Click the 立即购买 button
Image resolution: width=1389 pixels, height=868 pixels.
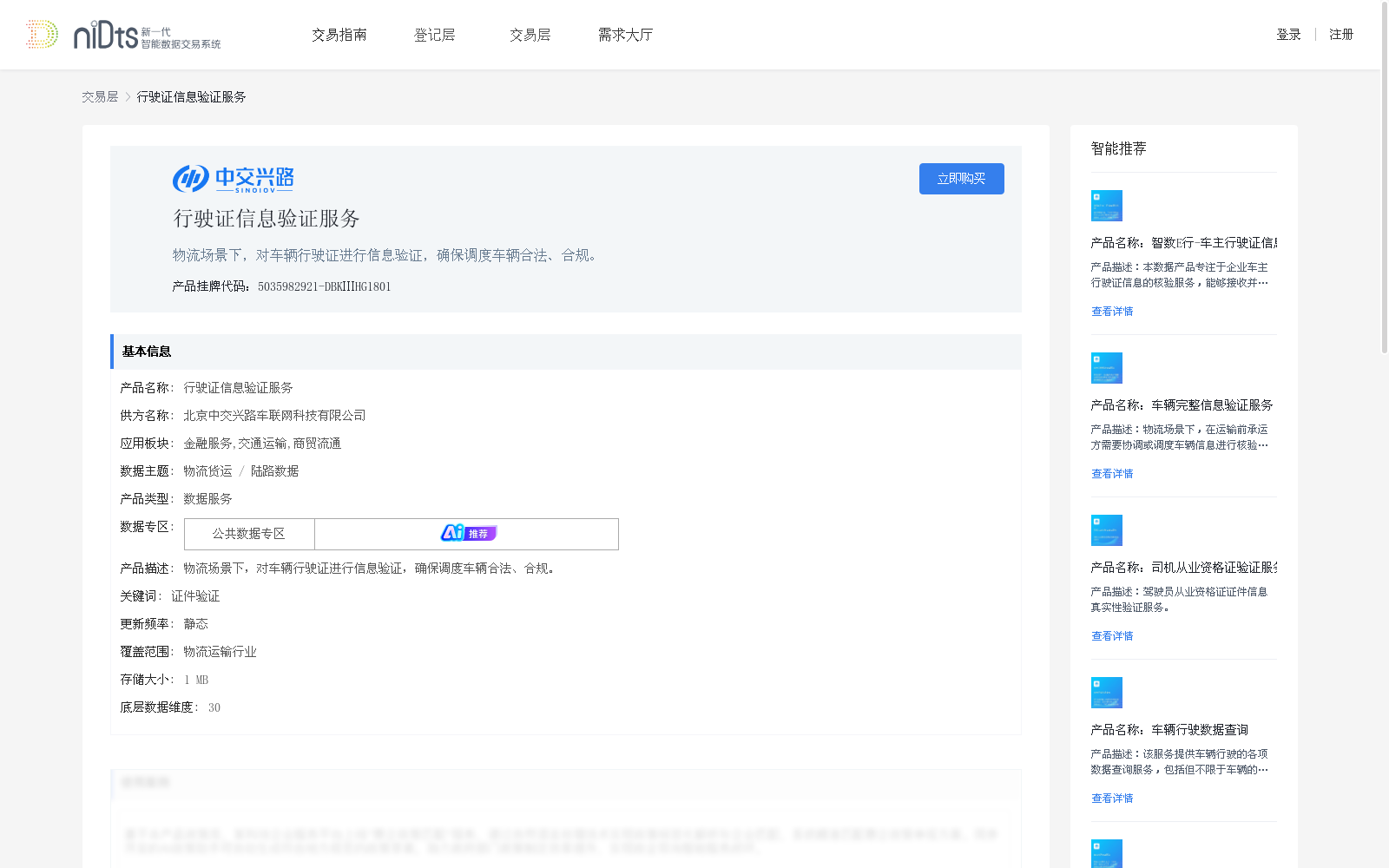(962, 179)
